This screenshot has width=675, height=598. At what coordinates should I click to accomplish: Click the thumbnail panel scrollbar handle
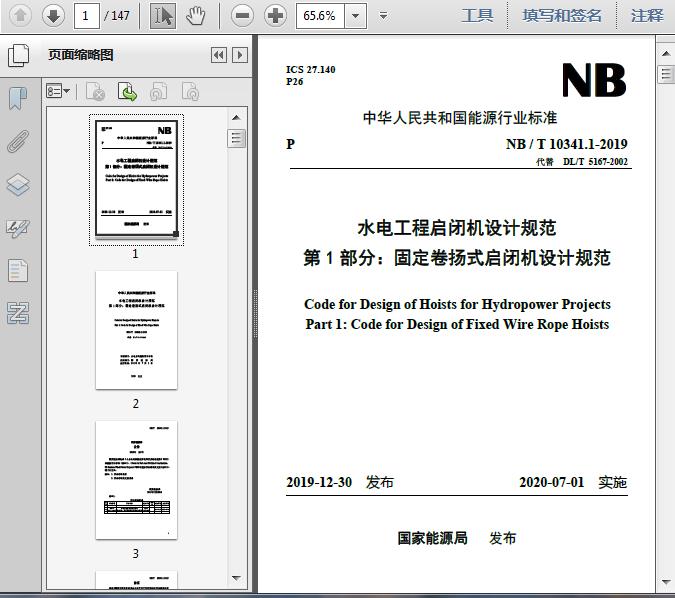pos(237,138)
